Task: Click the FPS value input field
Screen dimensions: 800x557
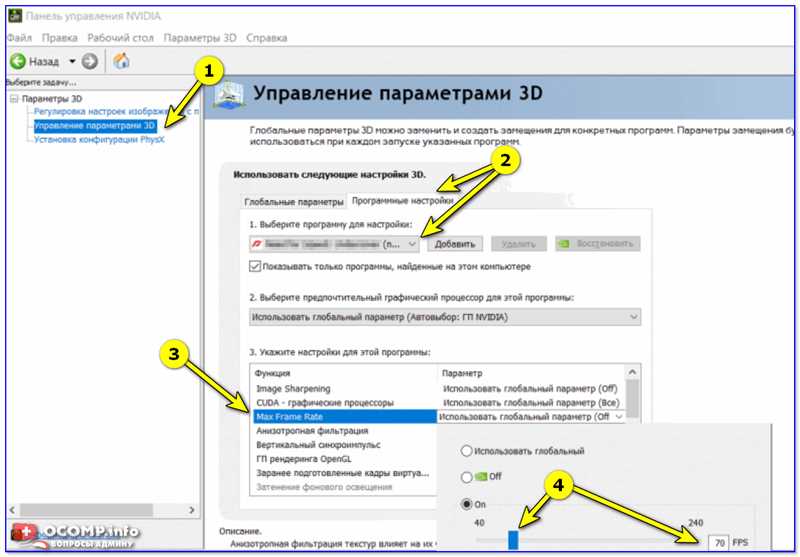Action: click(718, 543)
